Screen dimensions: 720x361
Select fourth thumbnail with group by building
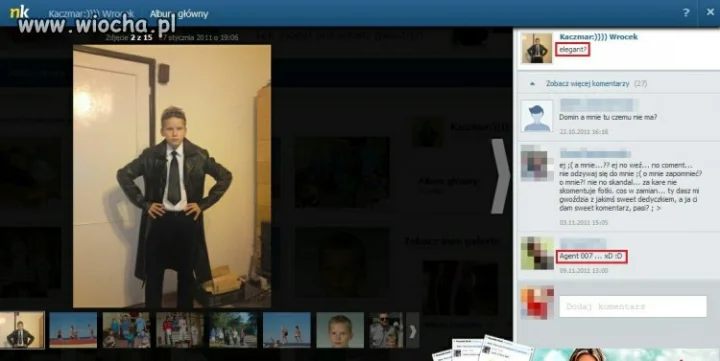point(180,330)
